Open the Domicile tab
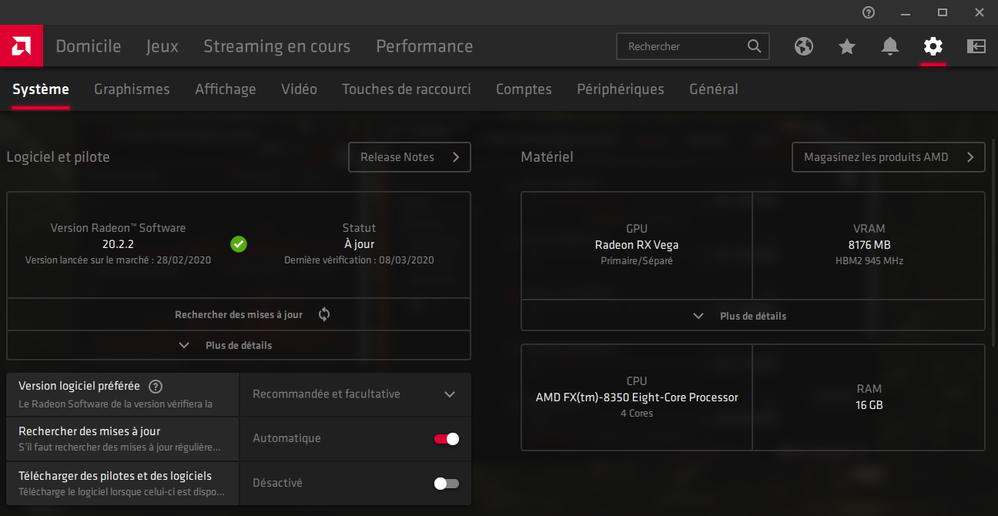998x516 pixels. [x=88, y=46]
